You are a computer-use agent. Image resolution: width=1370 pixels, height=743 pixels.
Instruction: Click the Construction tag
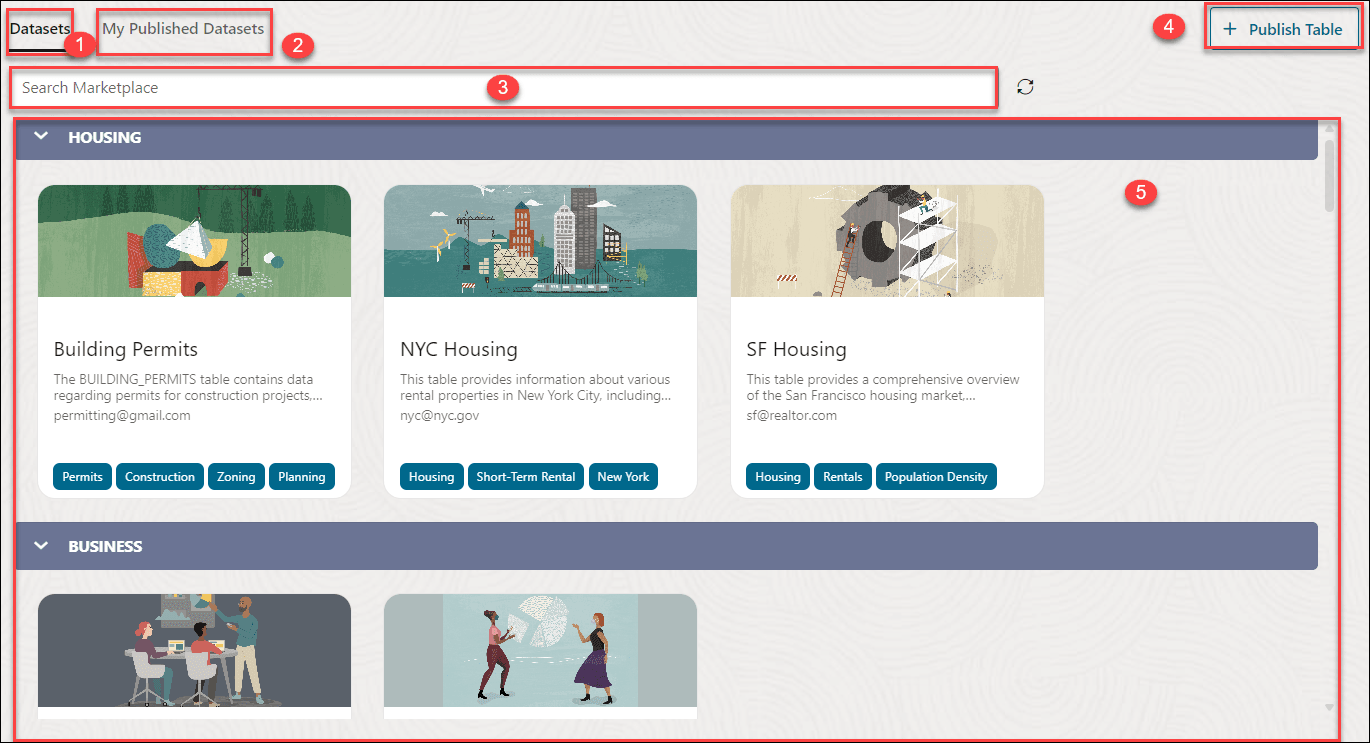(x=159, y=476)
